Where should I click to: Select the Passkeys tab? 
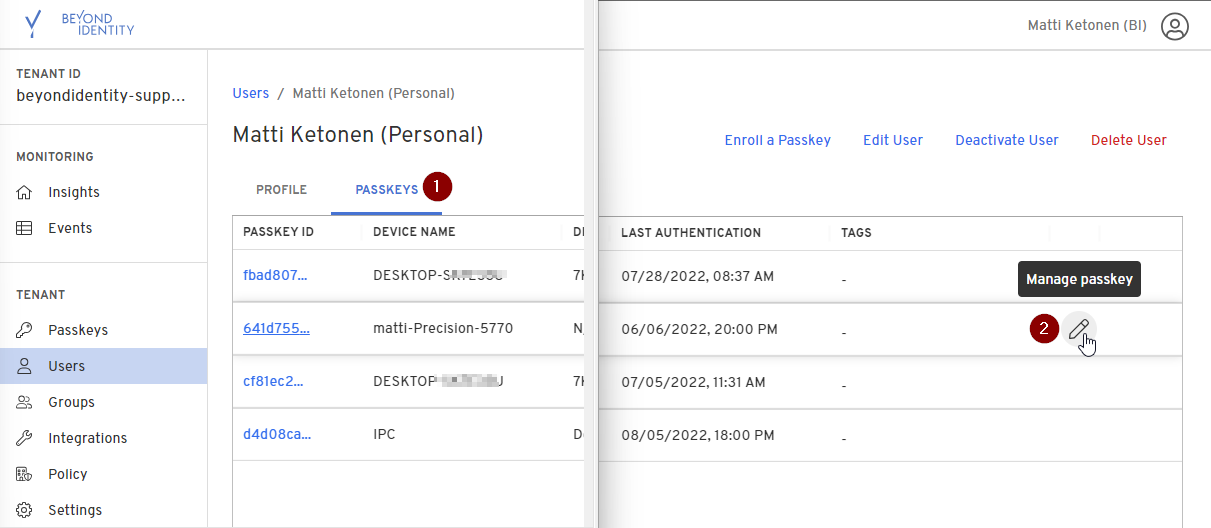coord(386,190)
